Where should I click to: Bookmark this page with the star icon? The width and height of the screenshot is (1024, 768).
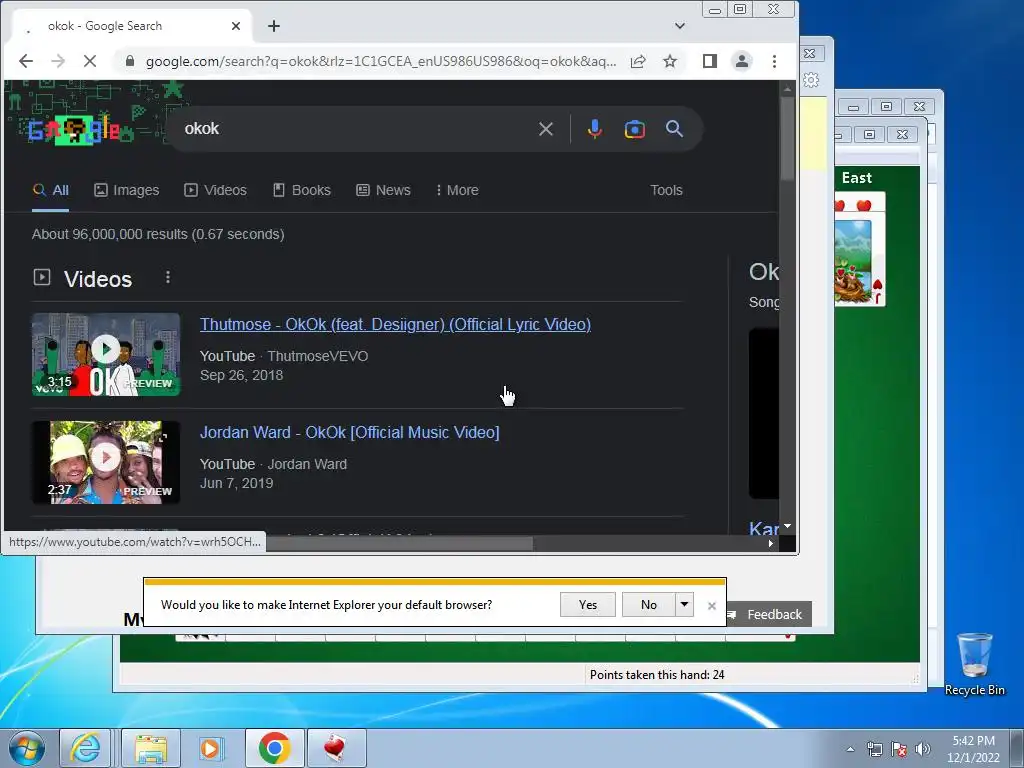pyautogui.click(x=669, y=61)
